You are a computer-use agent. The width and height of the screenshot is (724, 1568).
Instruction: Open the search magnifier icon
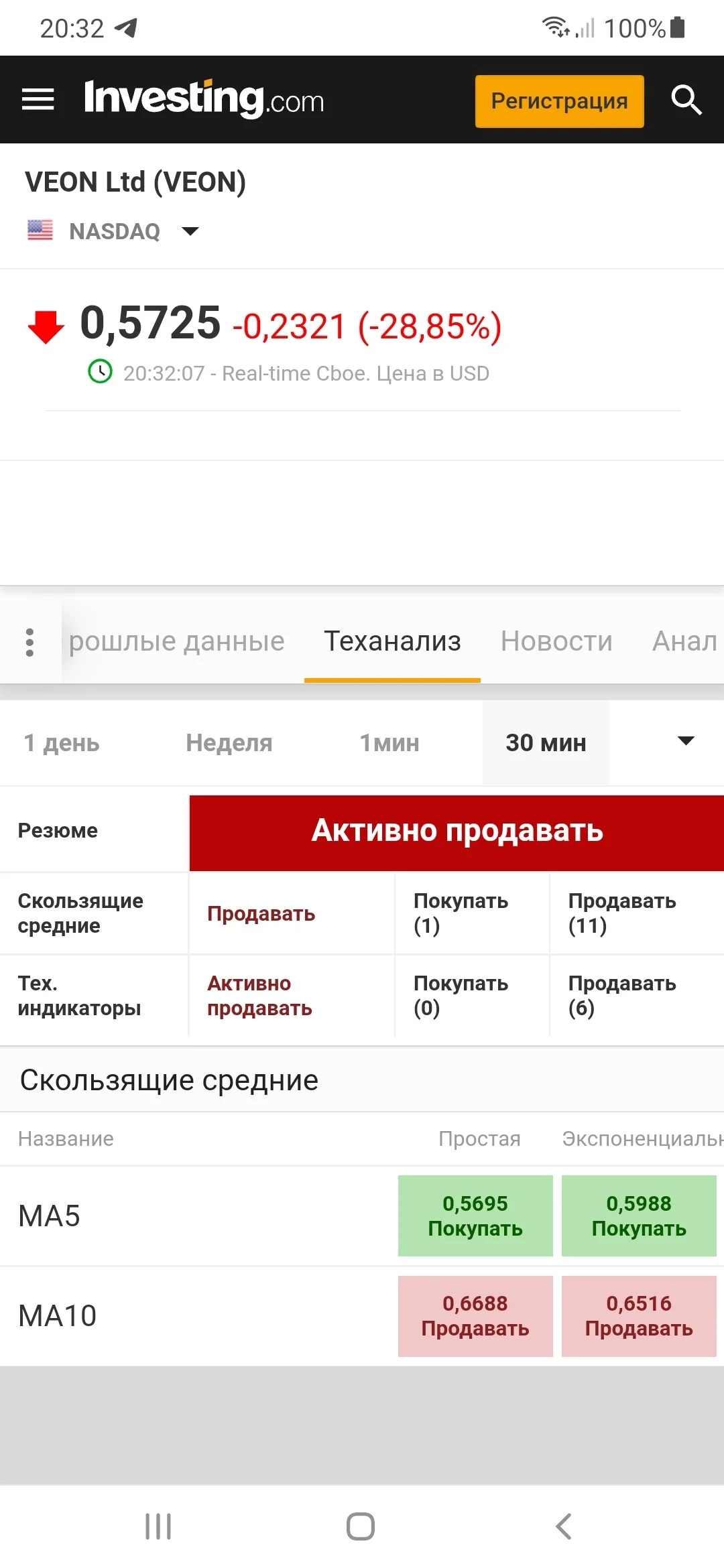click(686, 101)
